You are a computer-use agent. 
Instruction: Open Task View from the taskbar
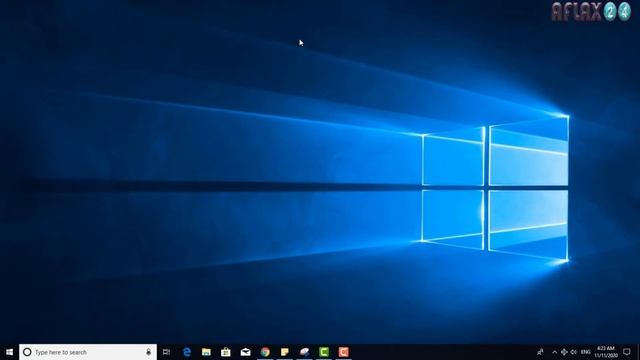[x=166, y=352]
